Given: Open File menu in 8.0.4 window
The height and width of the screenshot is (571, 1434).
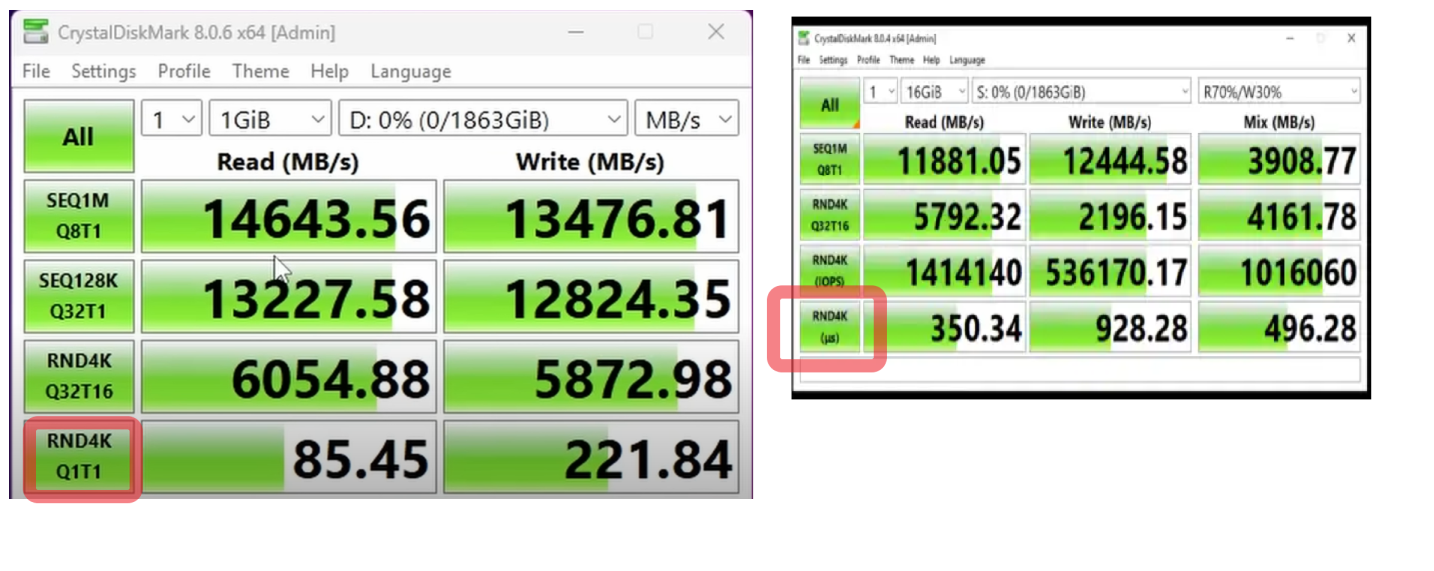Looking at the screenshot, I should coord(804,60).
